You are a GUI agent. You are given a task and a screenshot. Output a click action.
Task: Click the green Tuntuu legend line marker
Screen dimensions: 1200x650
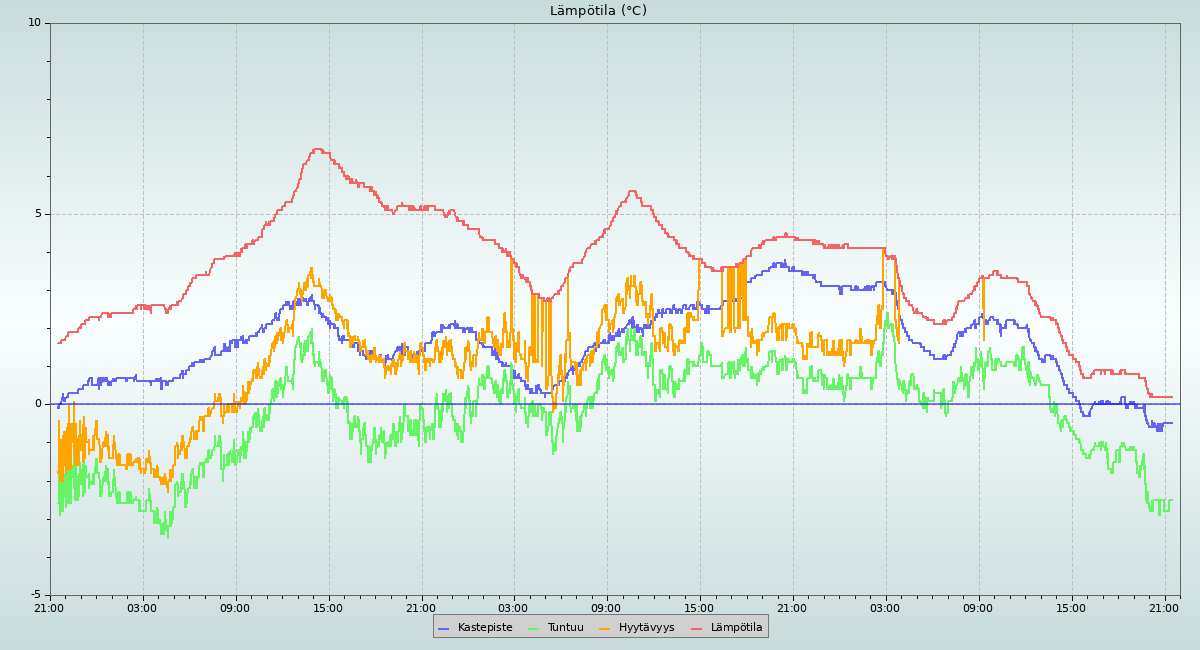[x=533, y=628]
